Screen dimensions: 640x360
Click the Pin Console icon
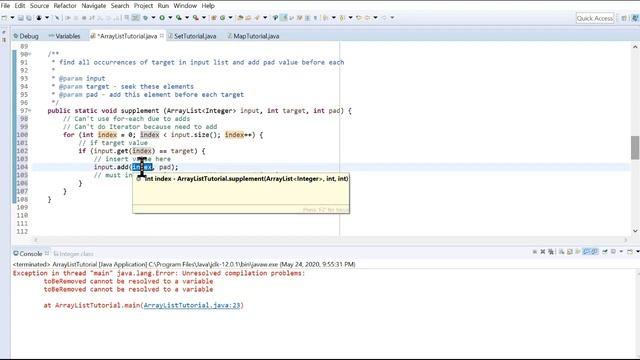(605, 251)
